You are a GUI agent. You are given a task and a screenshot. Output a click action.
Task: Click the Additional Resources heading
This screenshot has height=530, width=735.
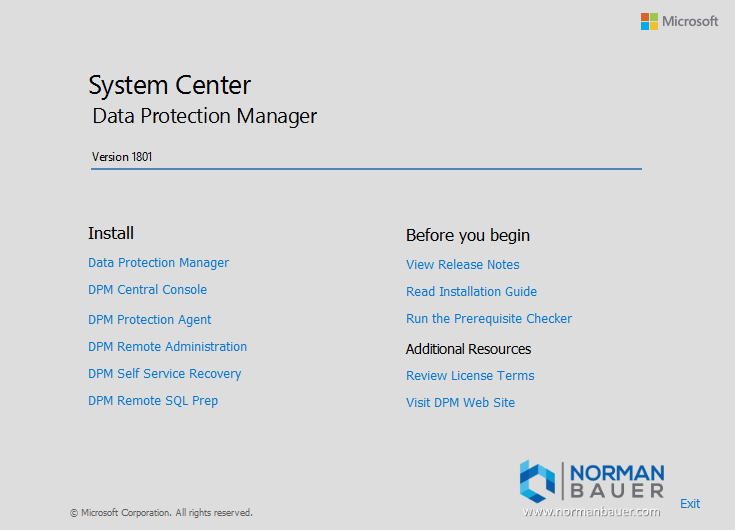point(468,349)
